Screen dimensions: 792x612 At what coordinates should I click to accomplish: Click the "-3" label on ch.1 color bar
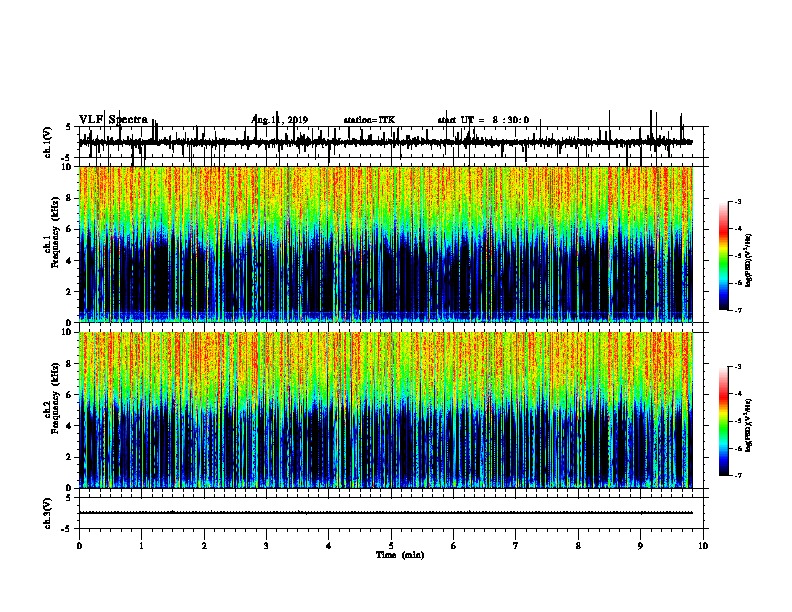[x=738, y=201]
